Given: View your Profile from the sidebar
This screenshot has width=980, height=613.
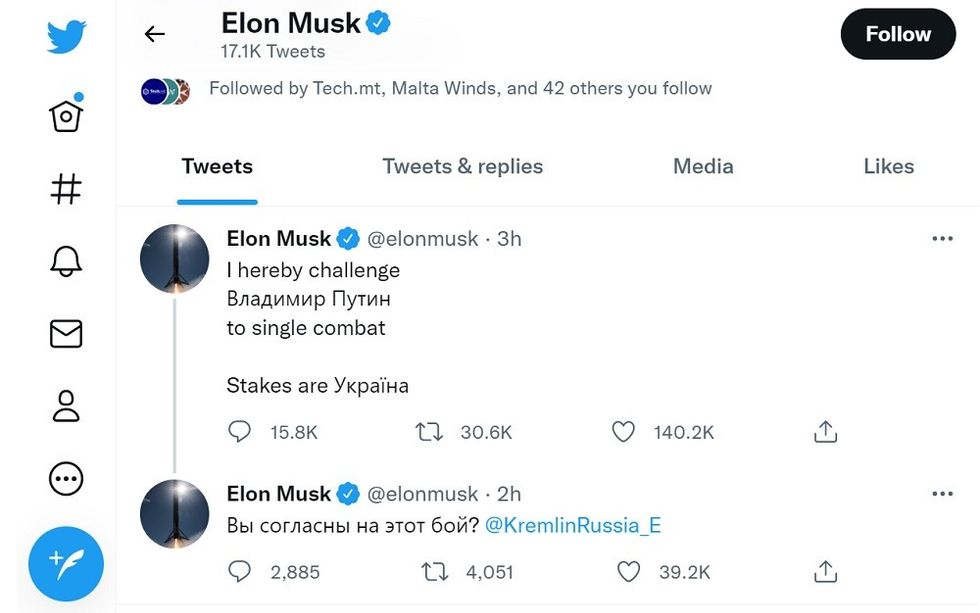Looking at the screenshot, I should pyautogui.click(x=65, y=406).
